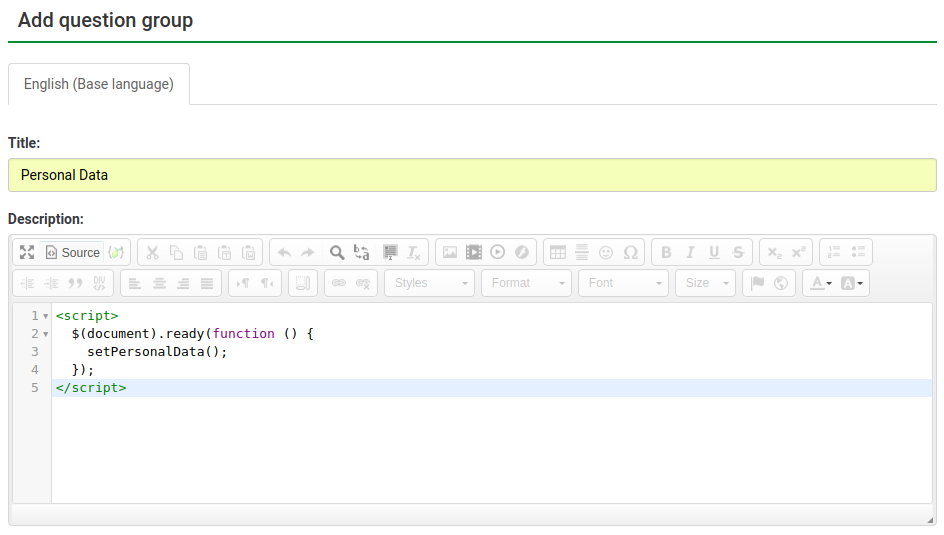Set right-to-left text direction
Image resolution: width=944 pixels, height=535 pixels.
[267, 283]
